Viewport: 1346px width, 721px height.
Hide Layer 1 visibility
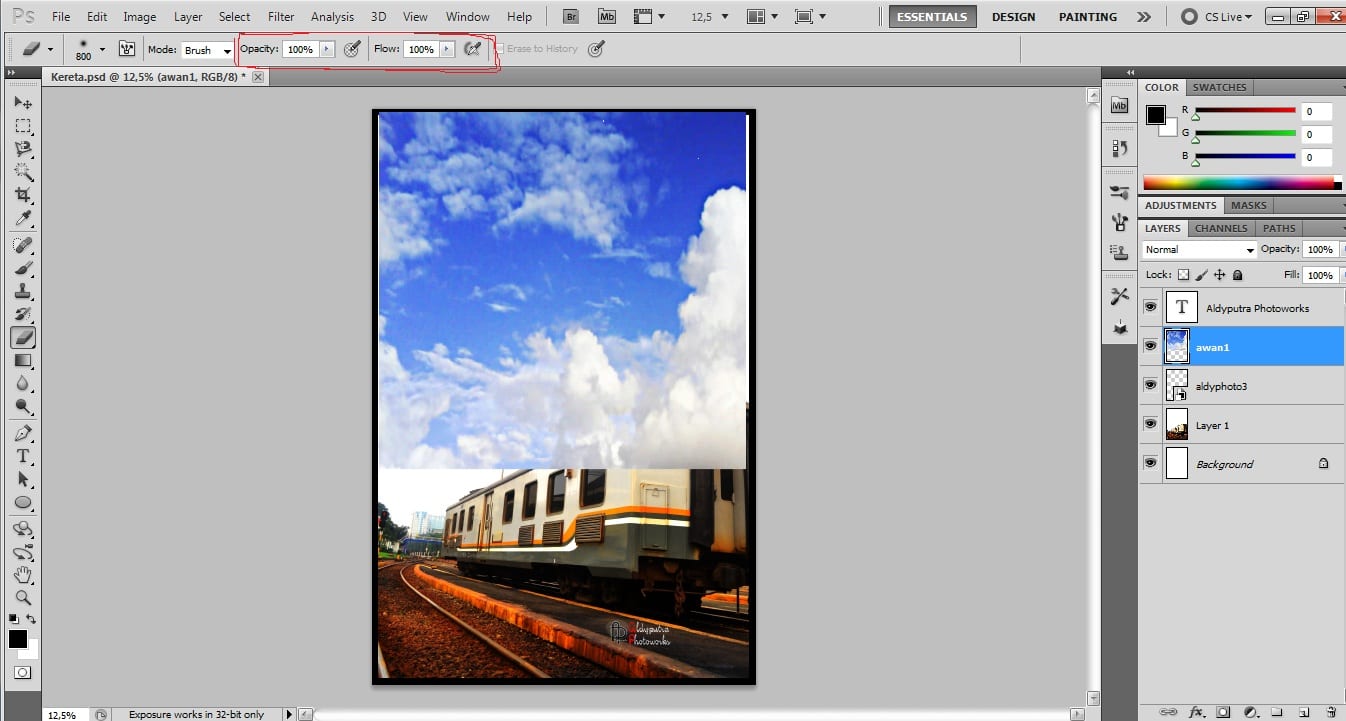click(1150, 424)
